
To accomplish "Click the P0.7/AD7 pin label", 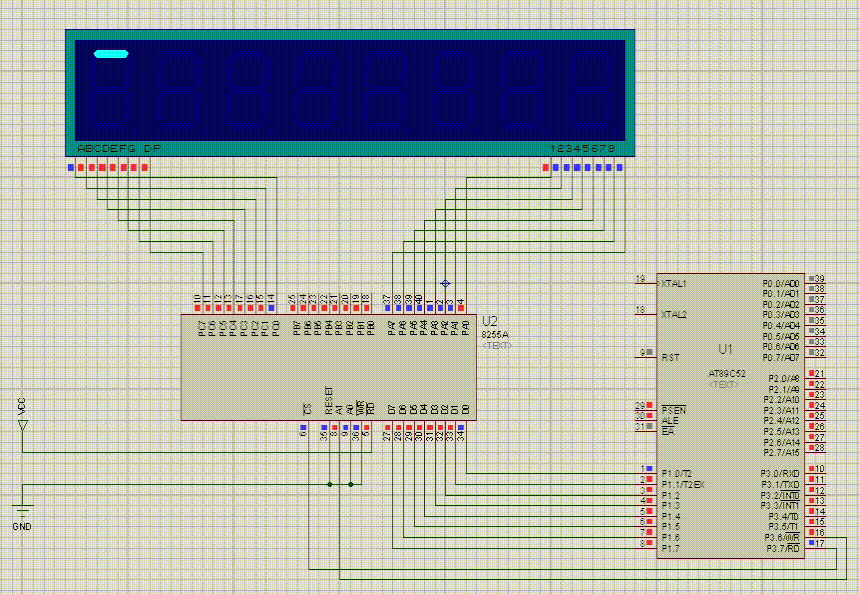I will pos(781,358).
